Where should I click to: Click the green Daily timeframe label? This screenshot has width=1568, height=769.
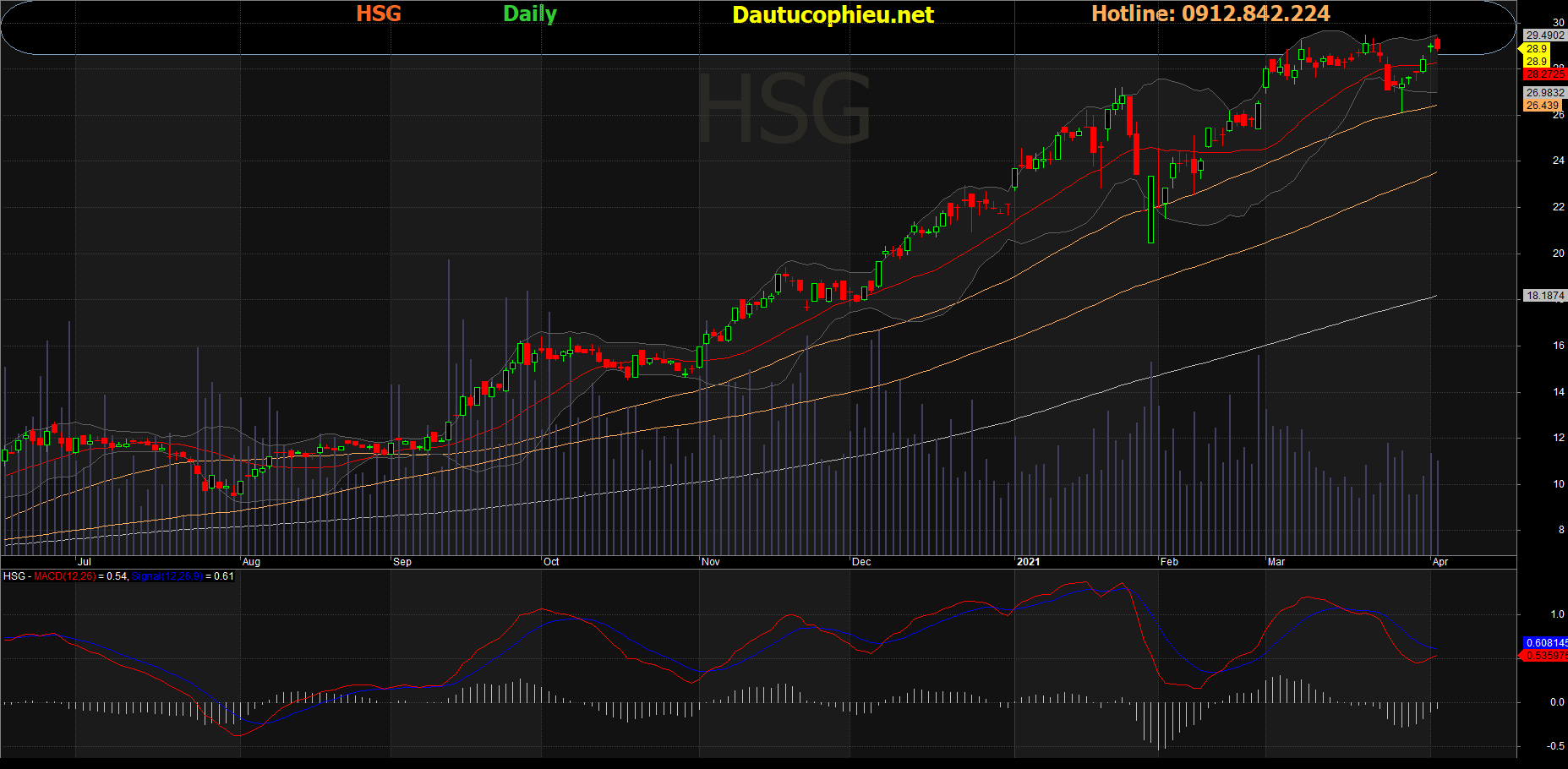coord(530,14)
